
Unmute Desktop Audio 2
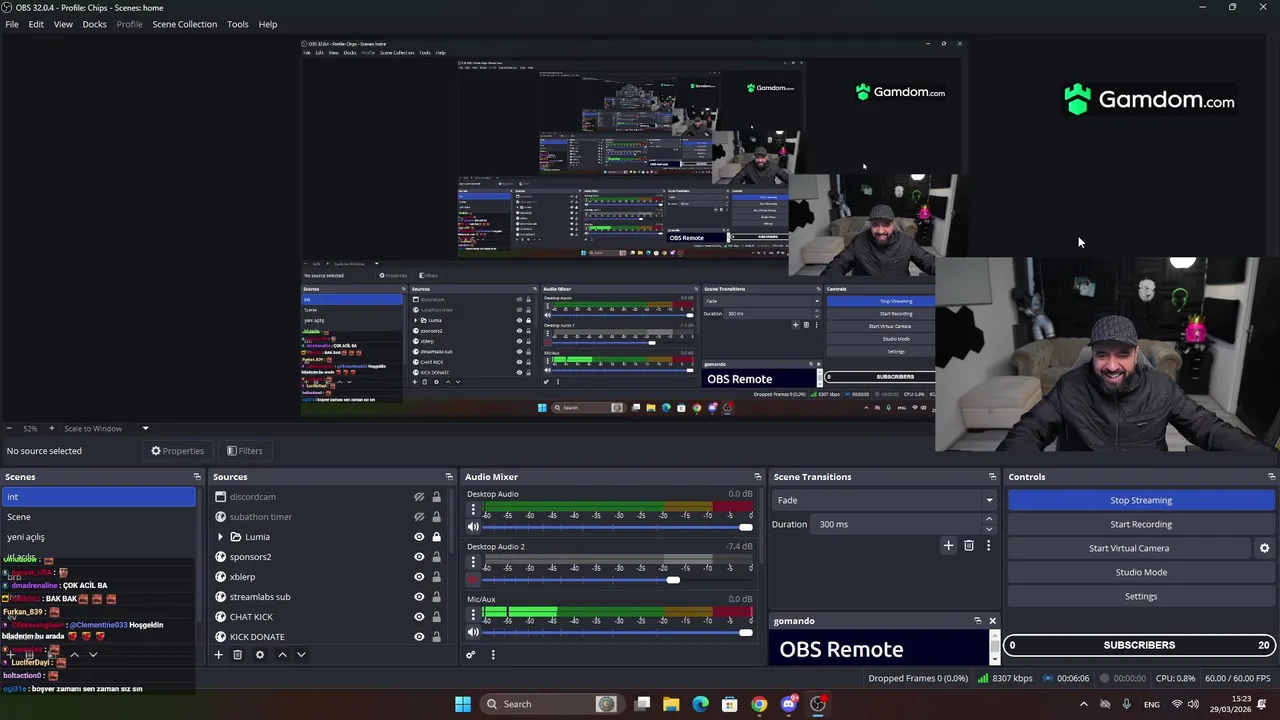[473, 580]
